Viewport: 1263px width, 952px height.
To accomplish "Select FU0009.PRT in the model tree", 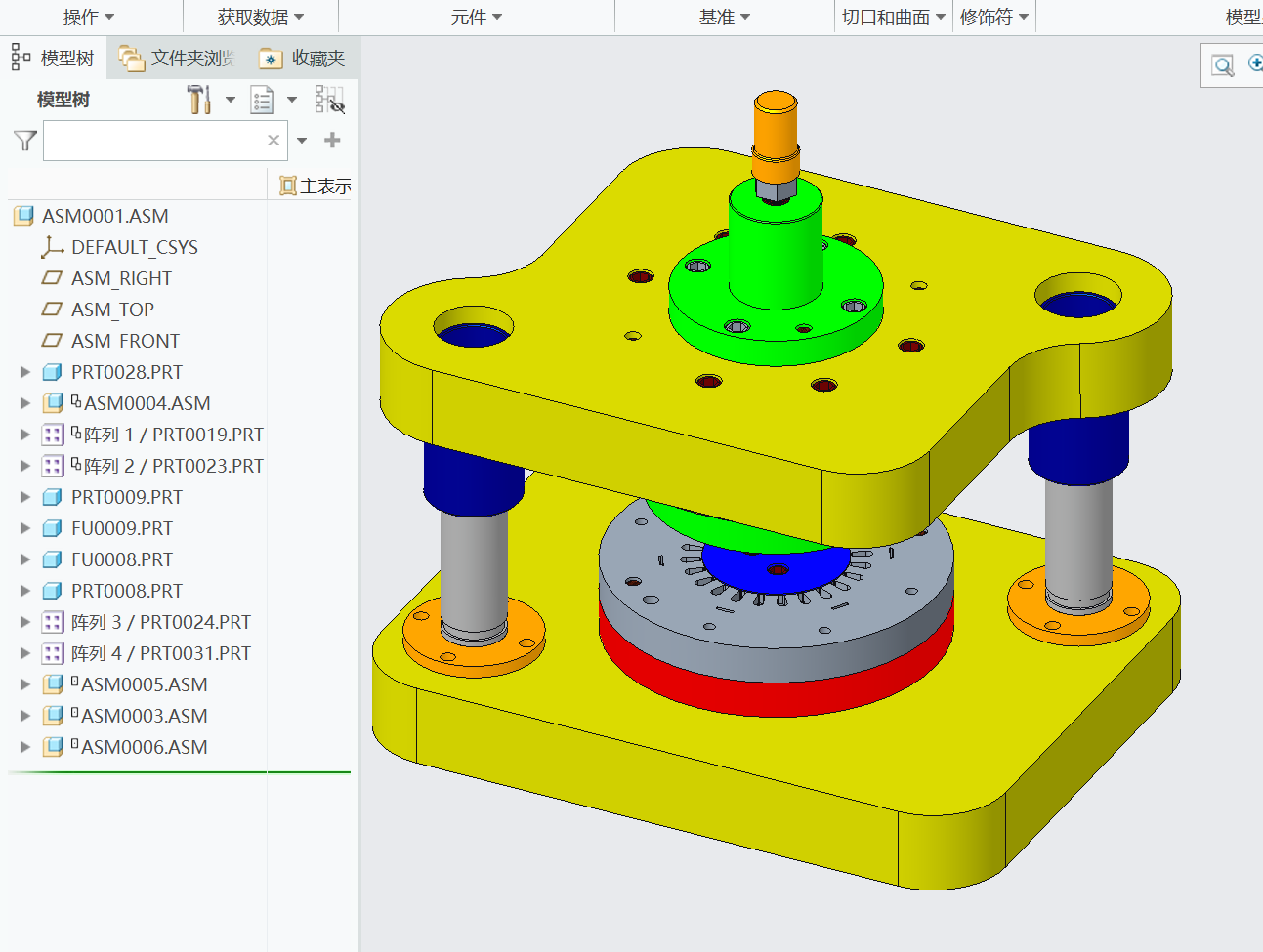I will pos(121,528).
